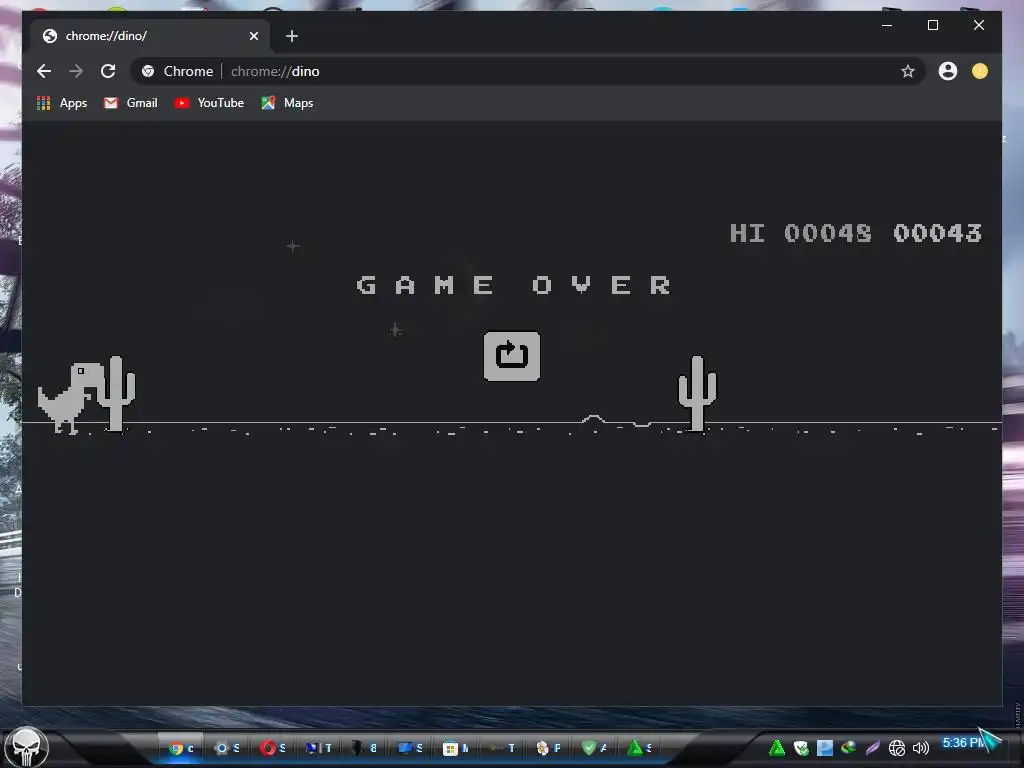Click the cactus right of the restart button
This screenshot has height=768, width=1024.
point(697,394)
